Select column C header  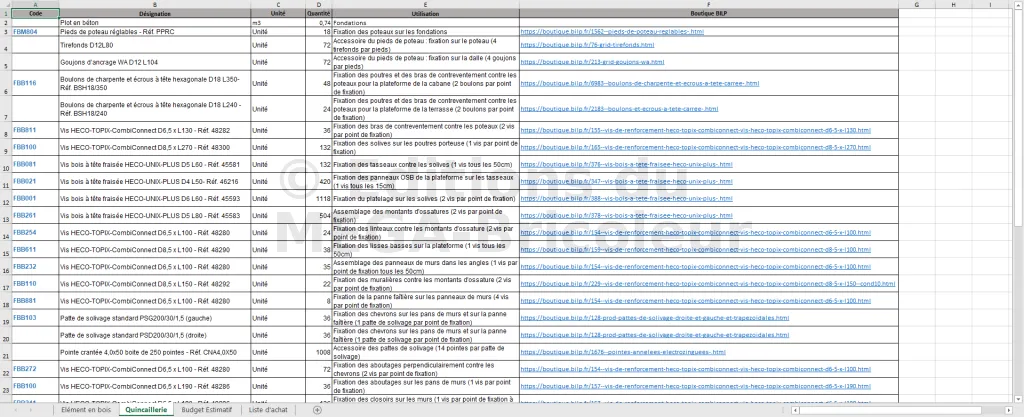[278, 5]
